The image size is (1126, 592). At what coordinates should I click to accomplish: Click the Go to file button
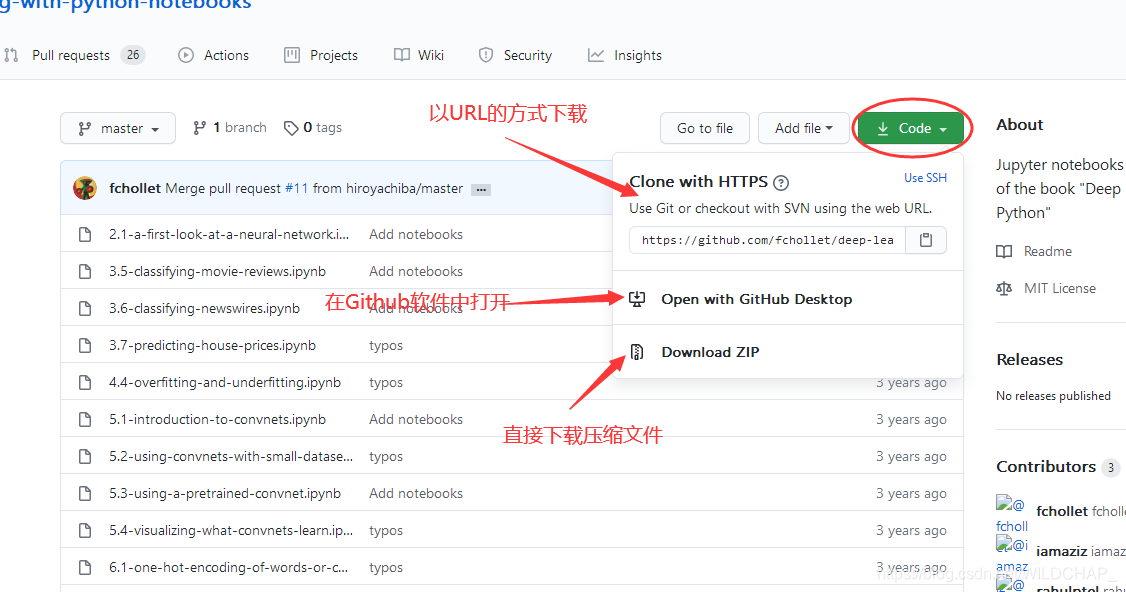point(704,128)
